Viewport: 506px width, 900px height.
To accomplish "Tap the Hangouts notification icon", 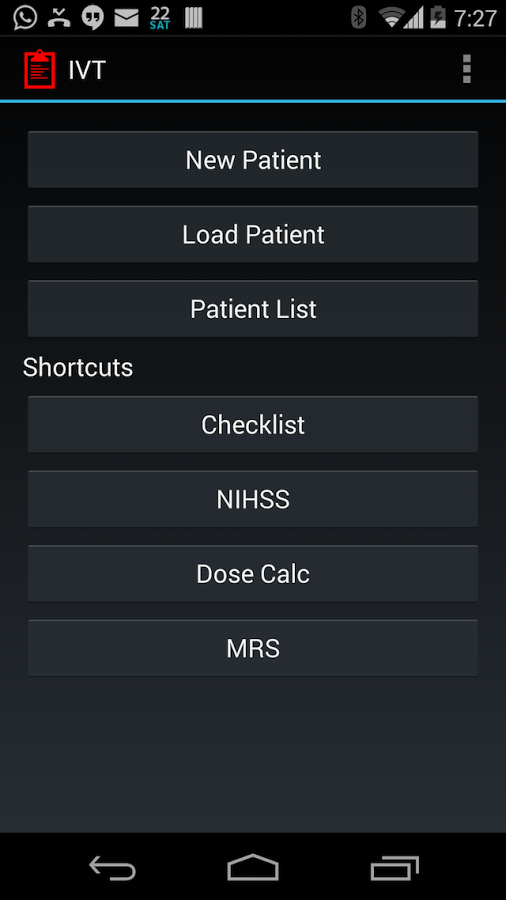I will tap(92, 18).
